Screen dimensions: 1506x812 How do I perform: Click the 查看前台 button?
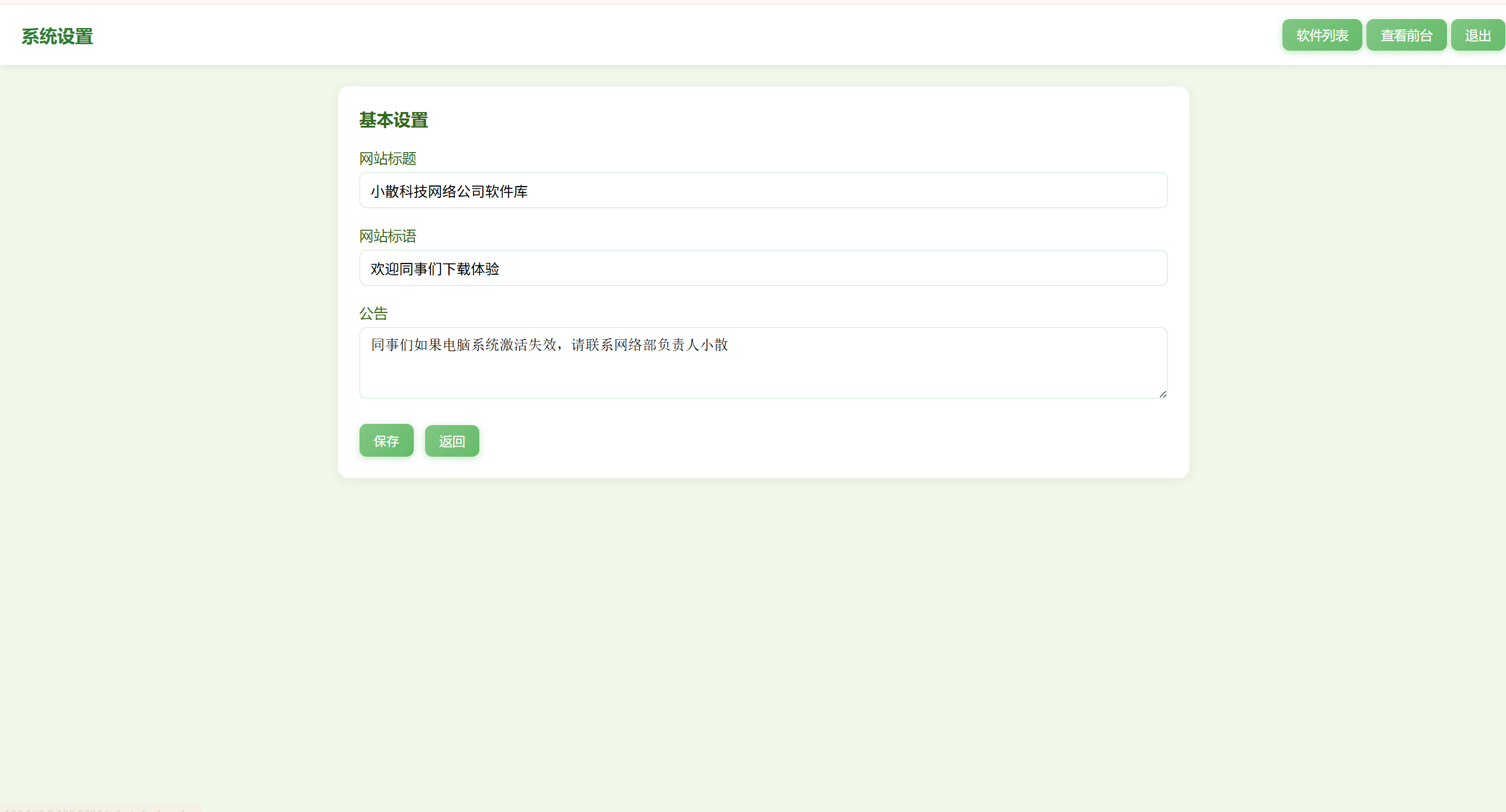coord(1406,35)
